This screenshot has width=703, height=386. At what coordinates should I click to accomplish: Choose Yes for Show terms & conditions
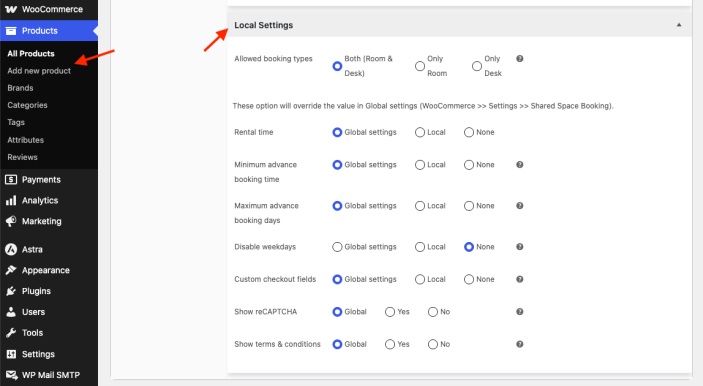coord(390,344)
